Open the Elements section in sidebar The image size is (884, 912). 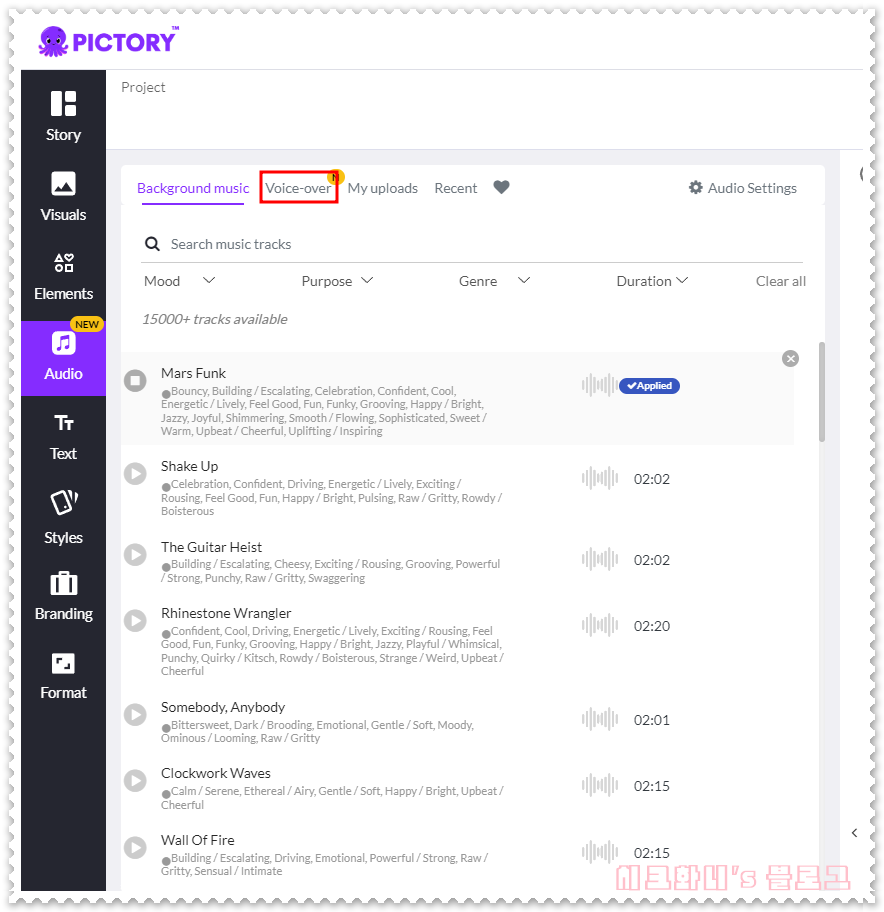(x=63, y=277)
